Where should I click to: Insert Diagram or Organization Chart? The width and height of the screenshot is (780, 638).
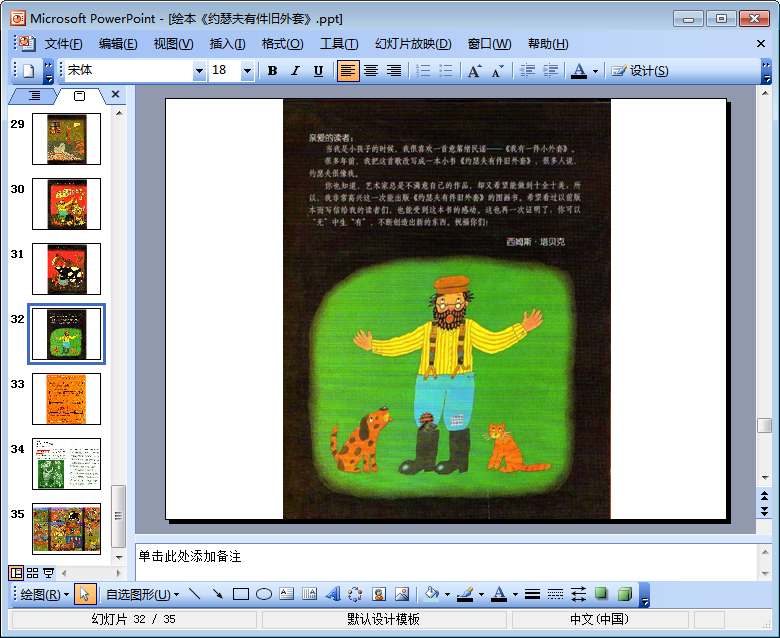point(355,594)
